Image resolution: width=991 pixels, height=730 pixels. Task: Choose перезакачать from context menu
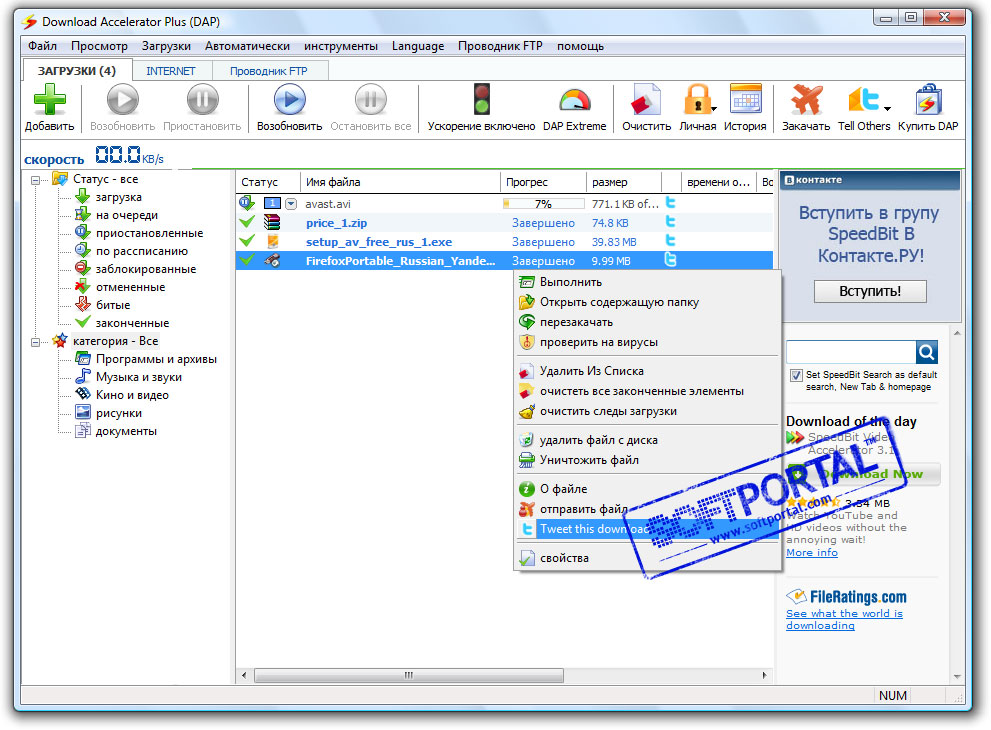click(x=647, y=322)
